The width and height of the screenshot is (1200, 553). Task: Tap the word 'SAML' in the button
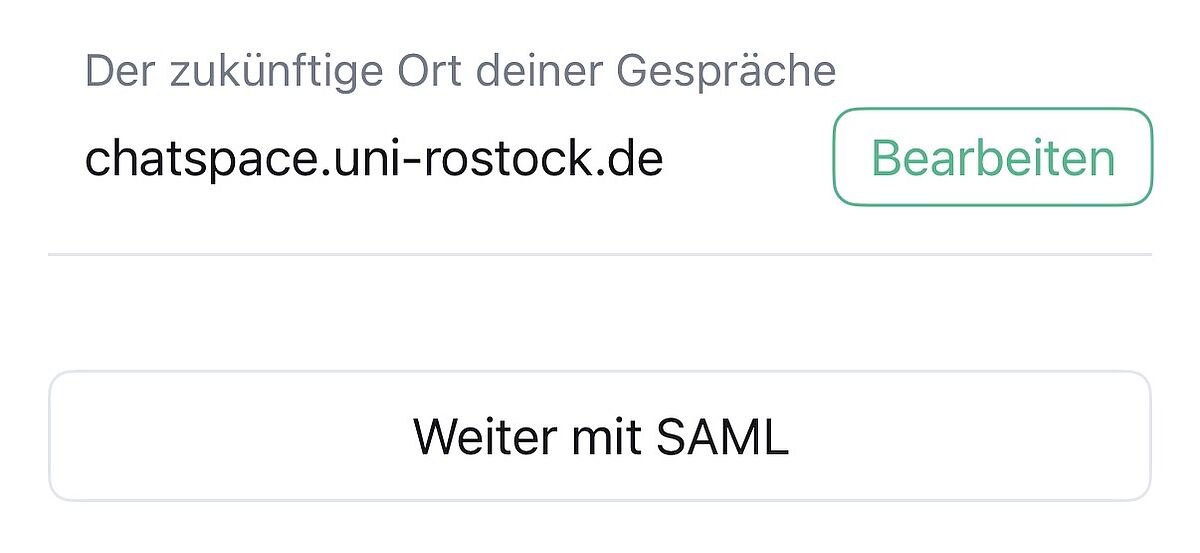(722, 437)
